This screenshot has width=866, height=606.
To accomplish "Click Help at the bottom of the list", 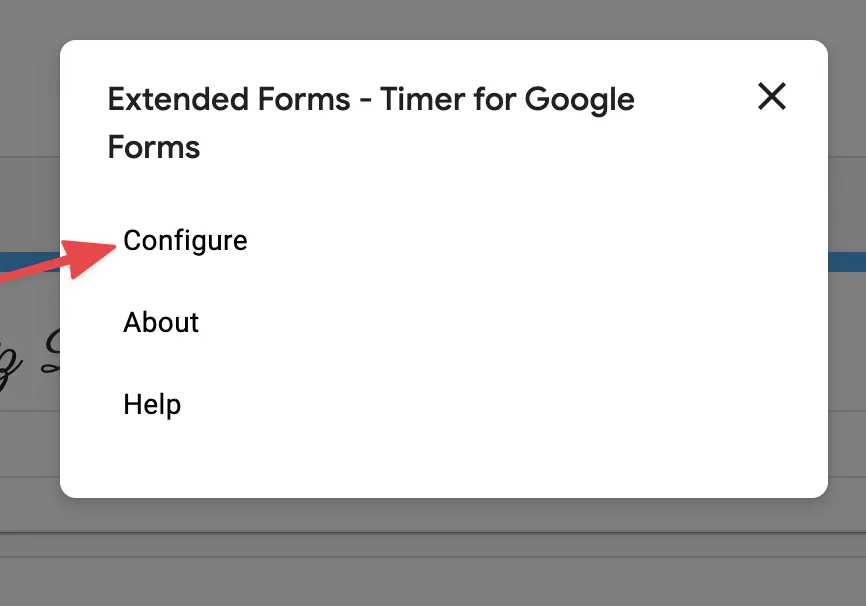I will point(151,404).
